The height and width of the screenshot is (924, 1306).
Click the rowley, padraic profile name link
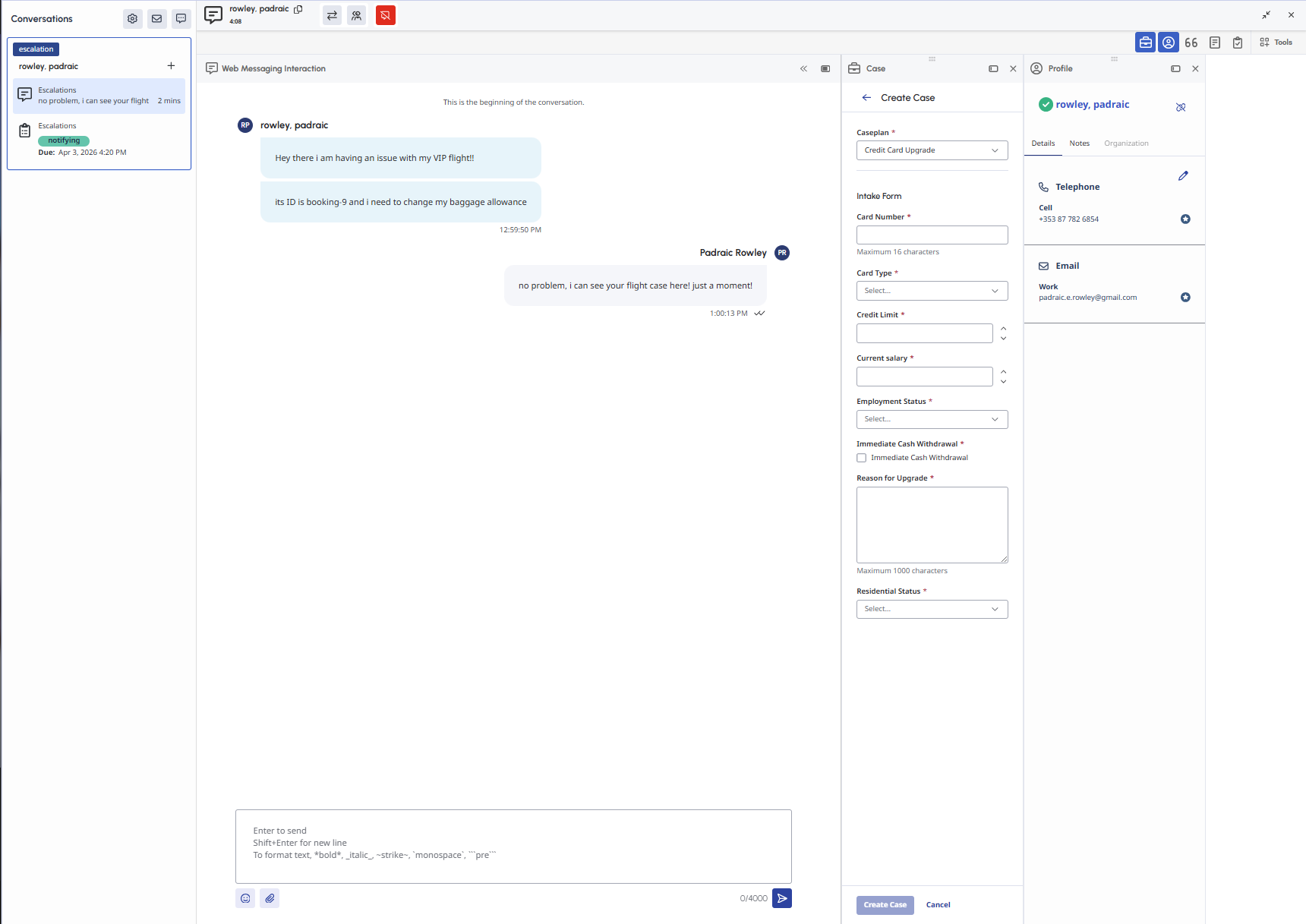click(1092, 105)
